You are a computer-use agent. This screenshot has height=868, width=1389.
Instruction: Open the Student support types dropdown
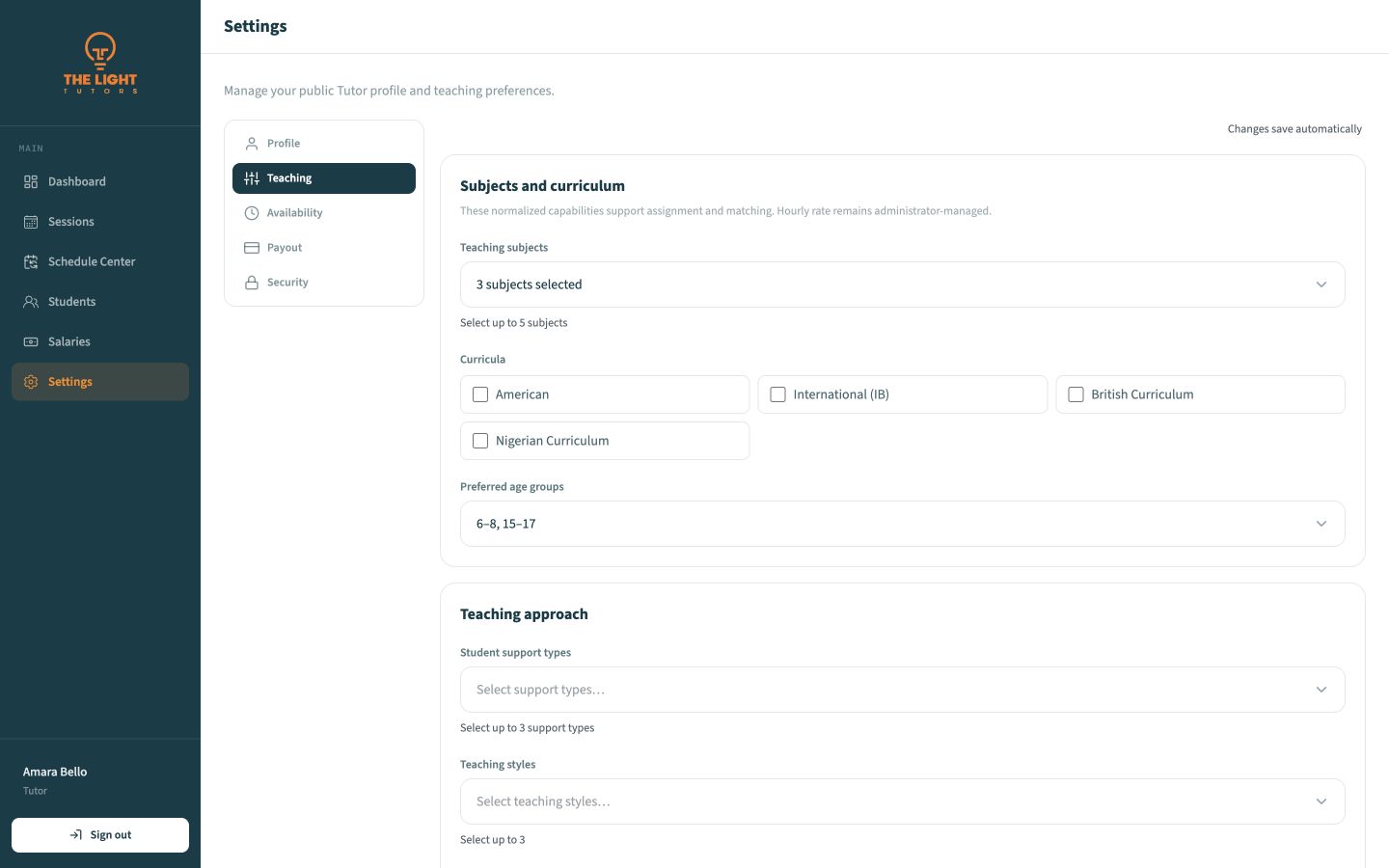[x=903, y=690]
